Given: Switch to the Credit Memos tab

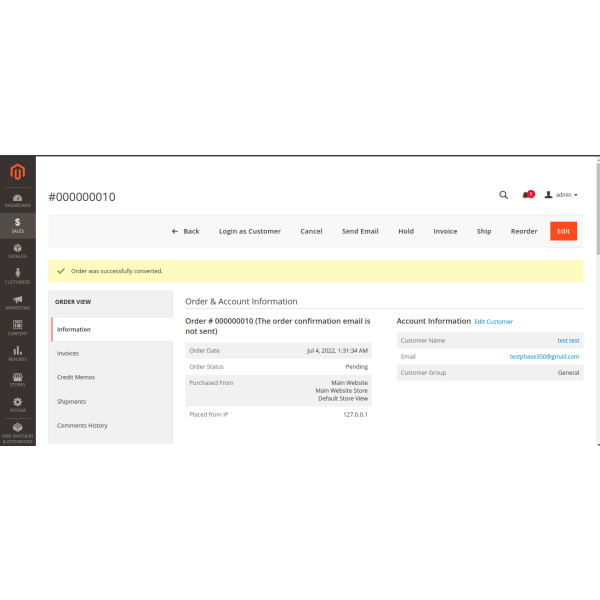Looking at the screenshot, I should click(x=75, y=377).
